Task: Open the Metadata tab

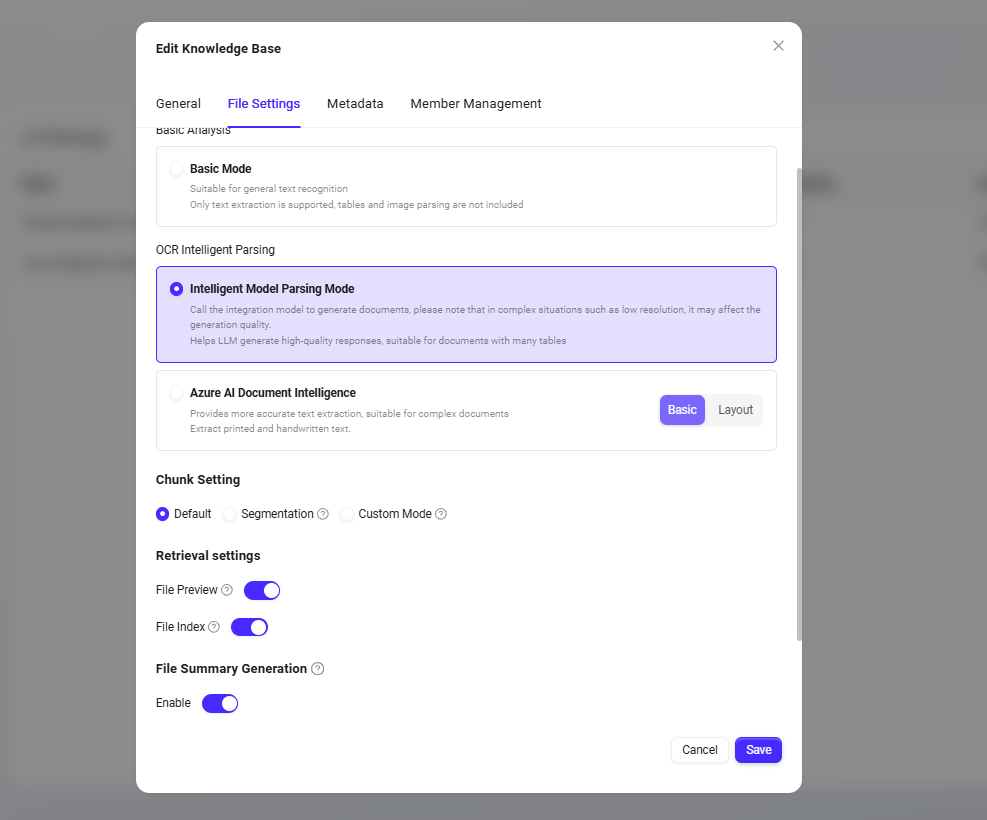Action: coord(355,104)
